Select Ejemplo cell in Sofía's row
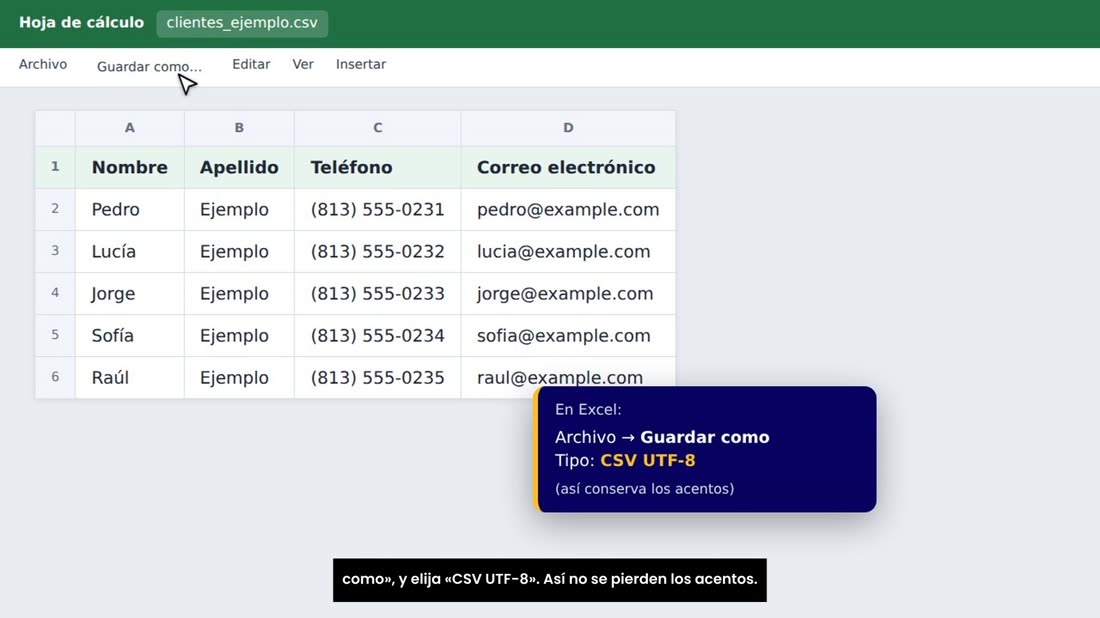Screen dimensions: 1100x618 239,335
